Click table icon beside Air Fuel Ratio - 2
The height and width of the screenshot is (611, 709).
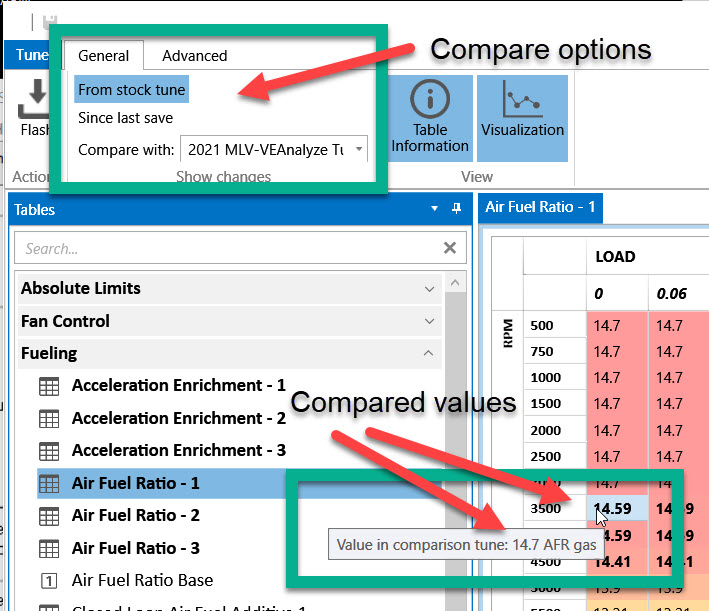tap(48, 515)
